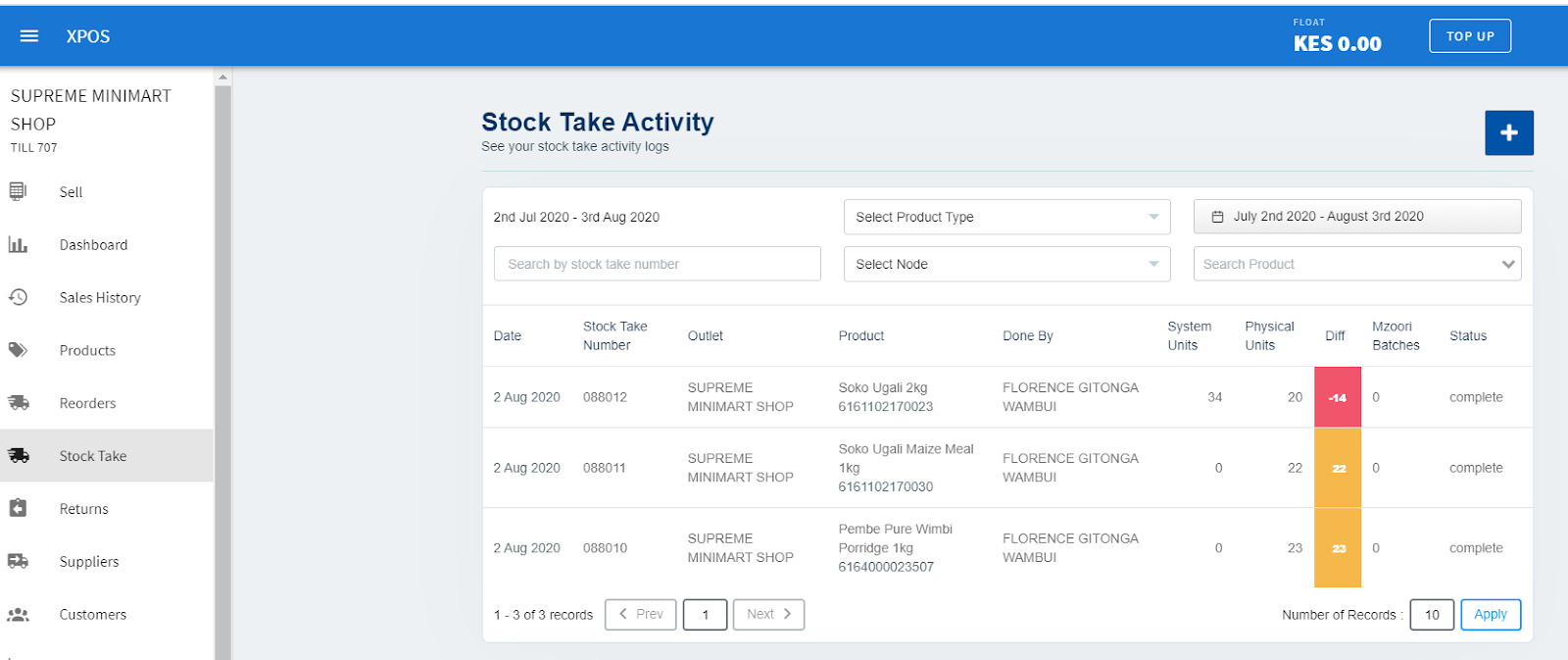Click the Customers people icon

coord(18,614)
